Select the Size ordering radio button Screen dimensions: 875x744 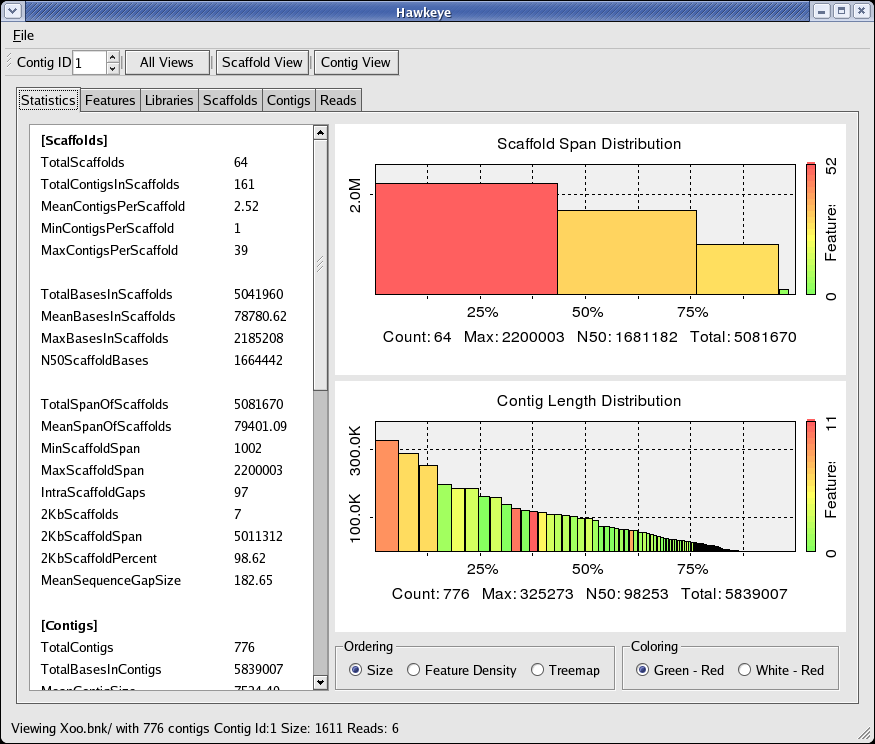[356, 670]
